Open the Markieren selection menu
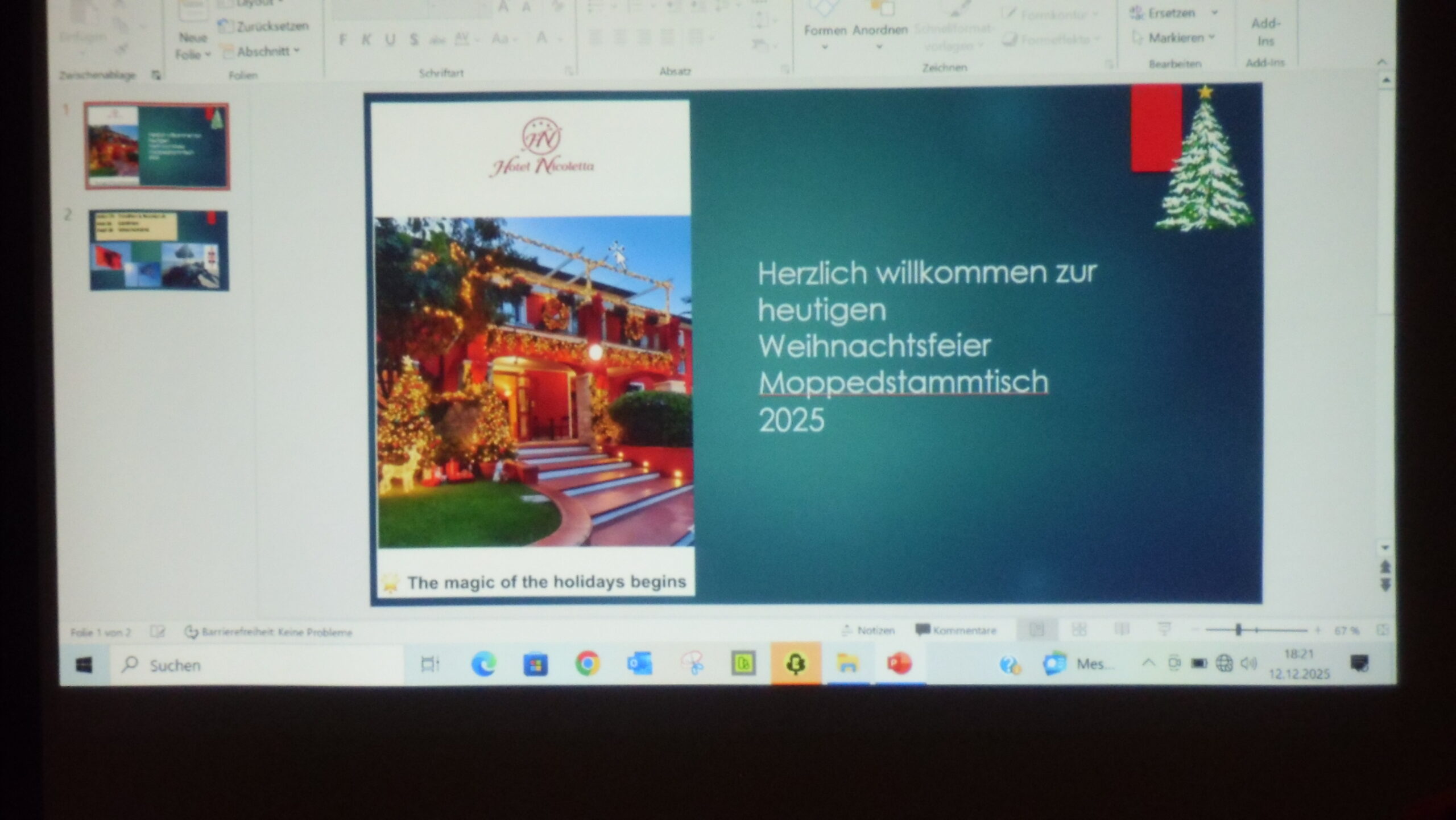This screenshot has width=1456, height=820. (x=1178, y=38)
